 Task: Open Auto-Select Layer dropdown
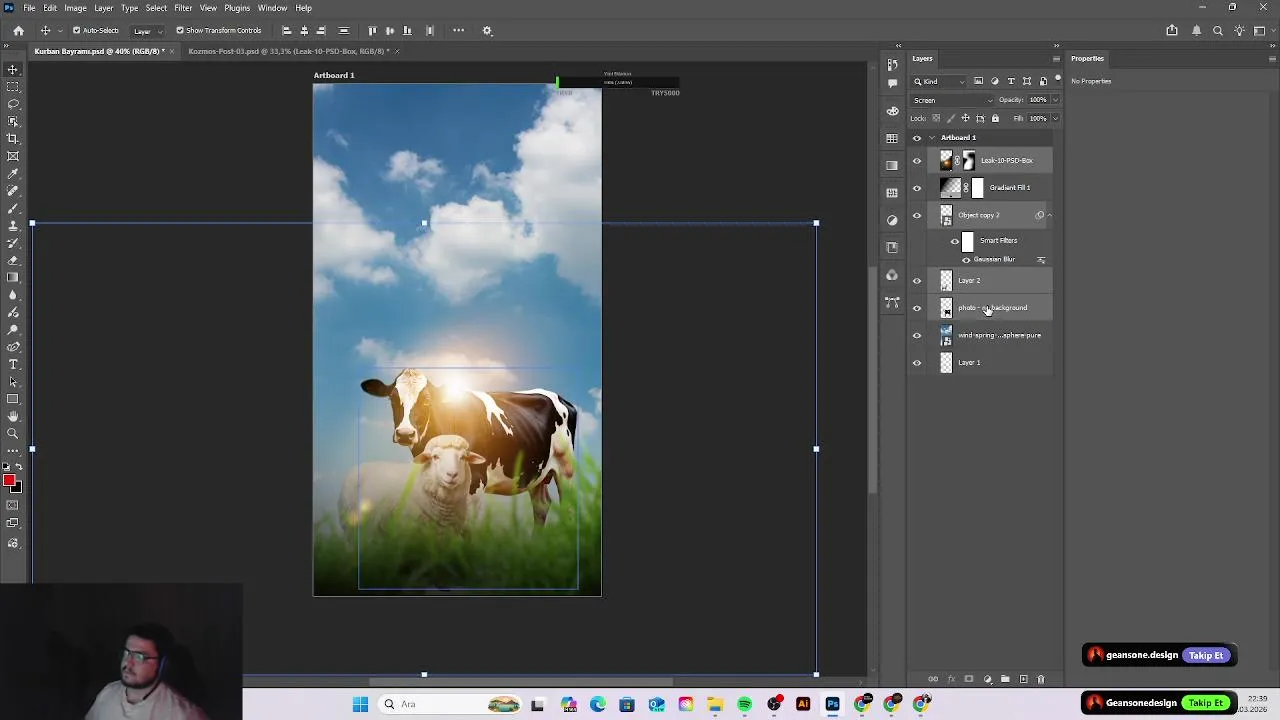pos(148,31)
